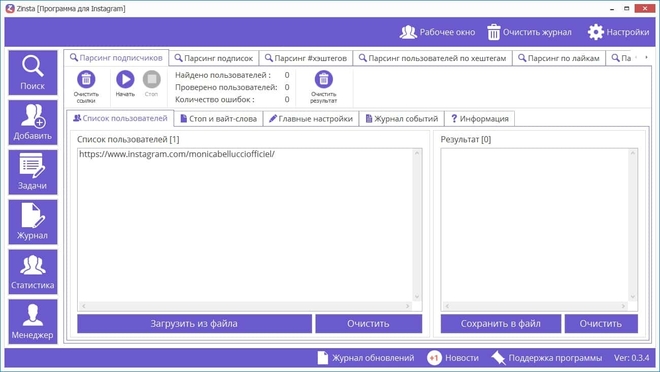660x372 pixels.
Task: Open the Задачи tasks section
Action: point(33,173)
